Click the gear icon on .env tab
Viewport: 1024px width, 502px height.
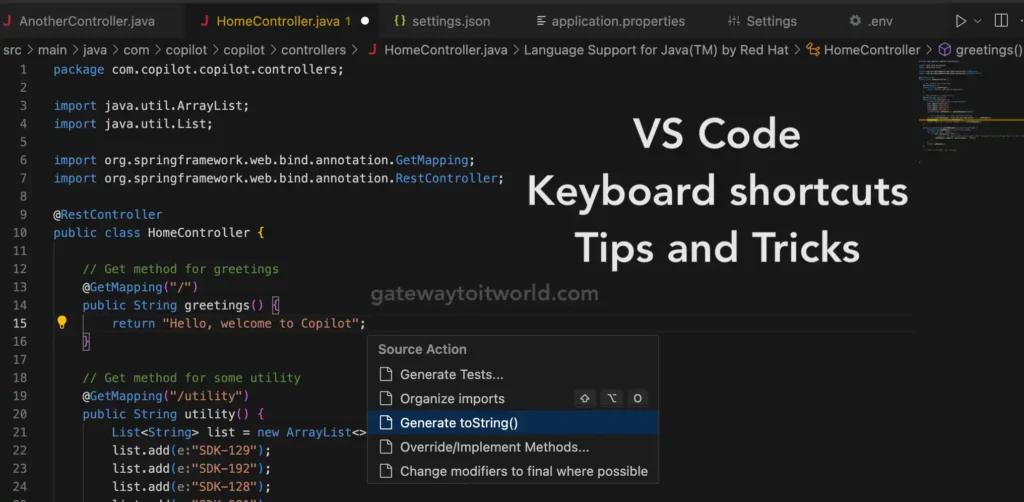click(x=854, y=21)
